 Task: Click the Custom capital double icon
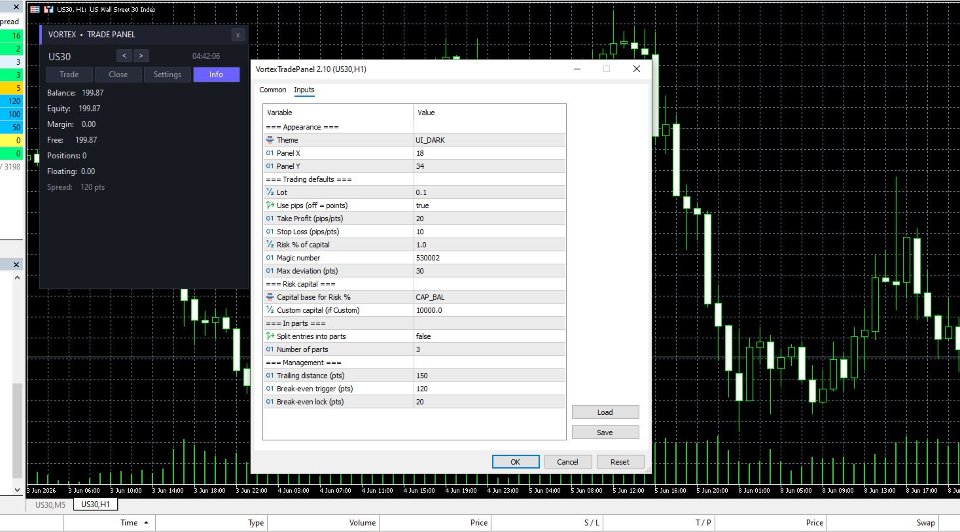pos(270,310)
